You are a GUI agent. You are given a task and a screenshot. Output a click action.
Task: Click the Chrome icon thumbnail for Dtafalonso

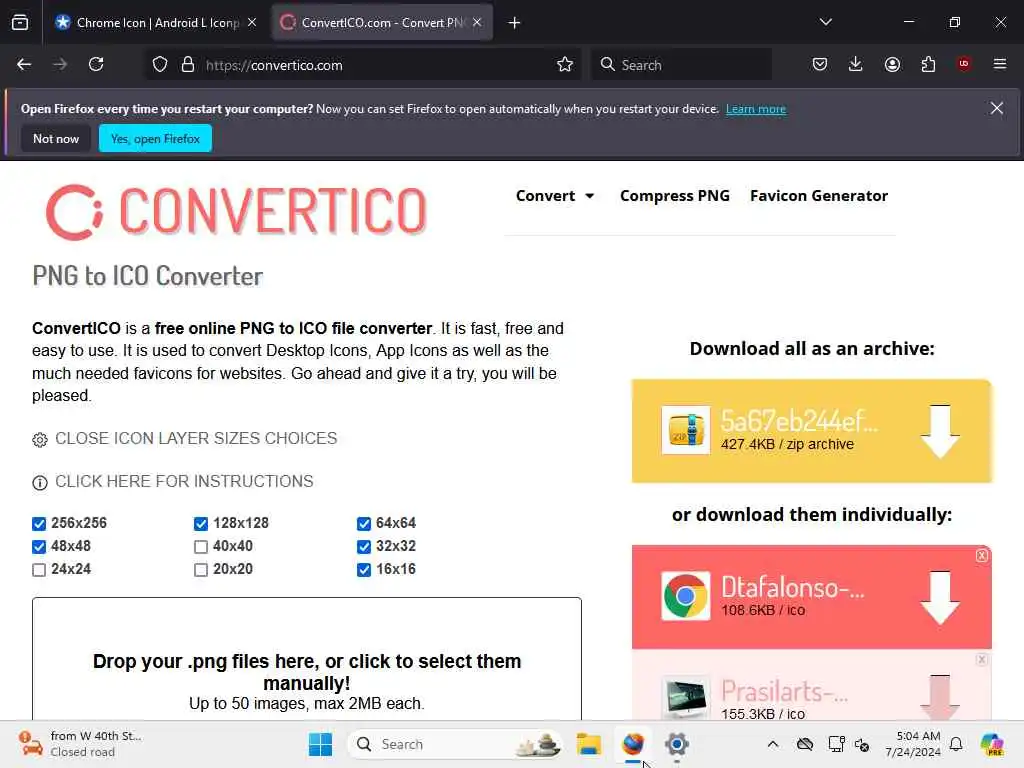pos(685,596)
